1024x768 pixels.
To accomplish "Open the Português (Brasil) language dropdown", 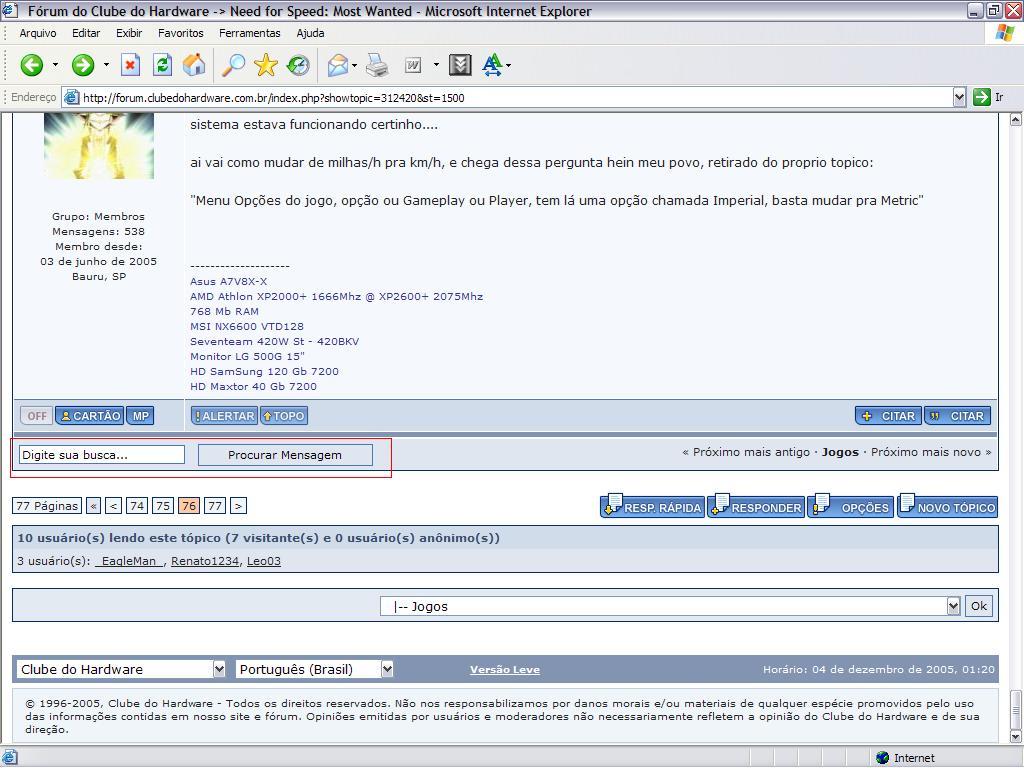I will 387,669.
